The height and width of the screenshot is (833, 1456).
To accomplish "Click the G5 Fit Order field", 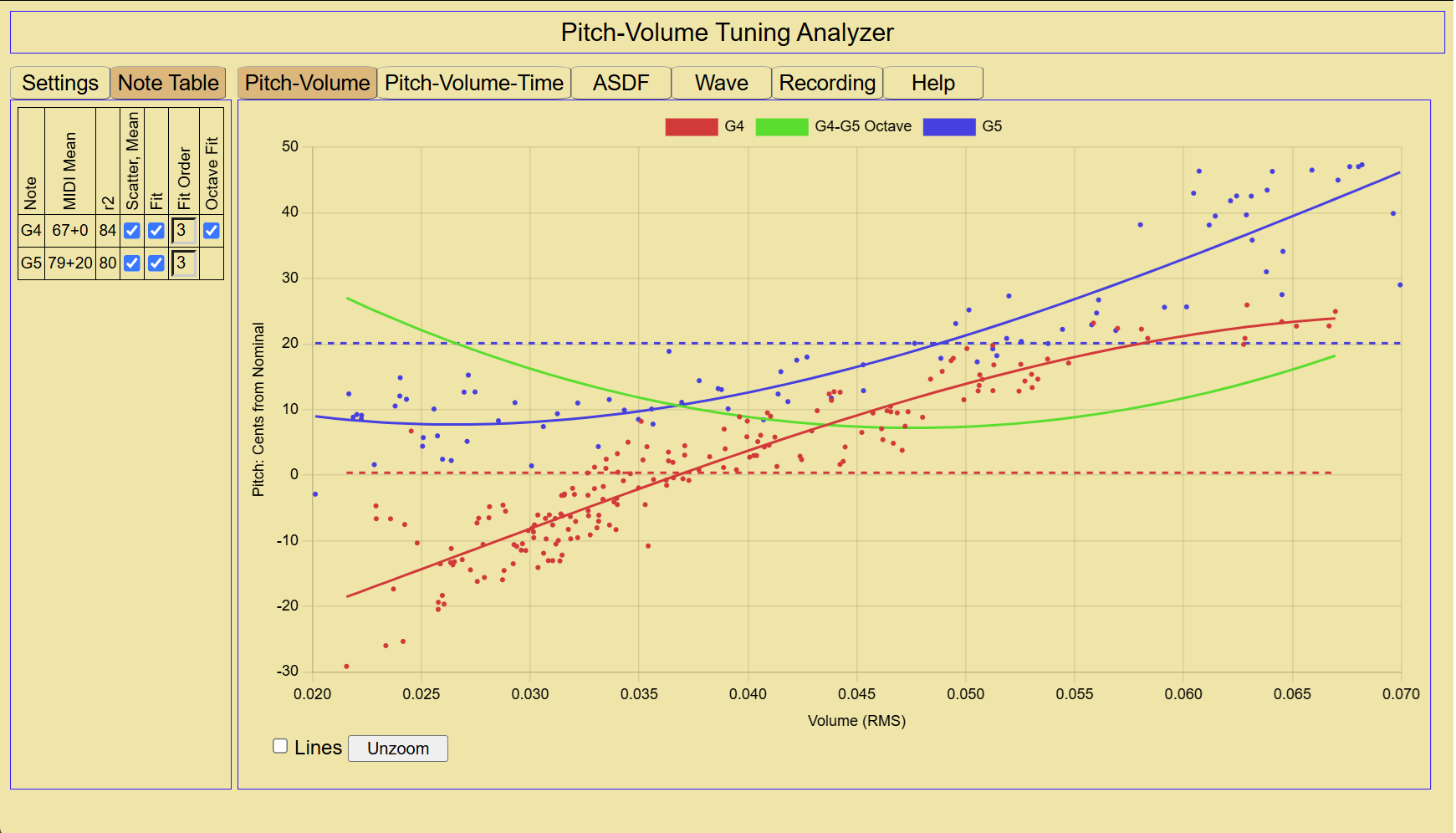I will [184, 263].
